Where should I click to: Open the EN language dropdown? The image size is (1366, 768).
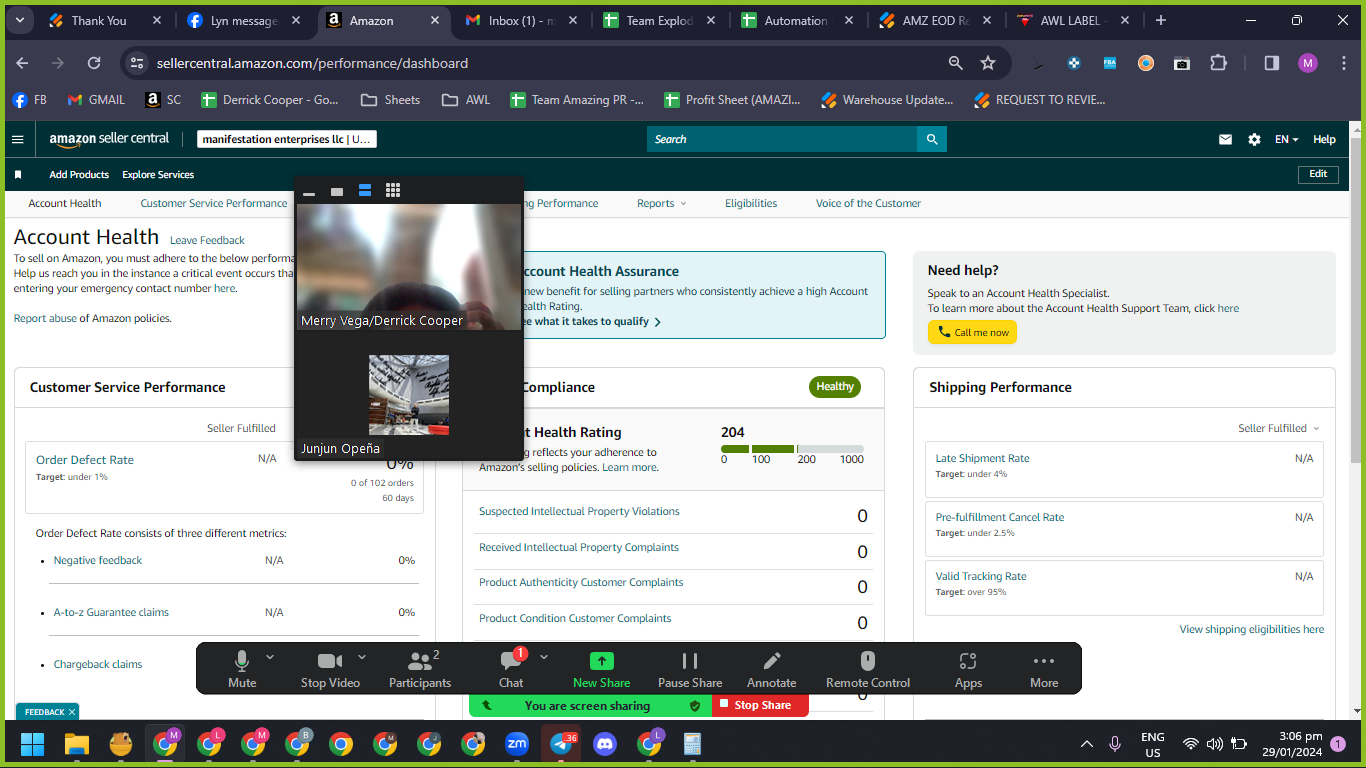[1287, 140]
